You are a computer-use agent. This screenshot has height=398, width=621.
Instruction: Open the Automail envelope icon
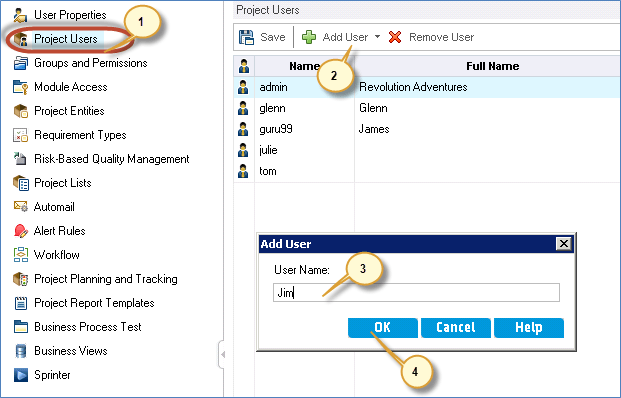pos(21,207)
